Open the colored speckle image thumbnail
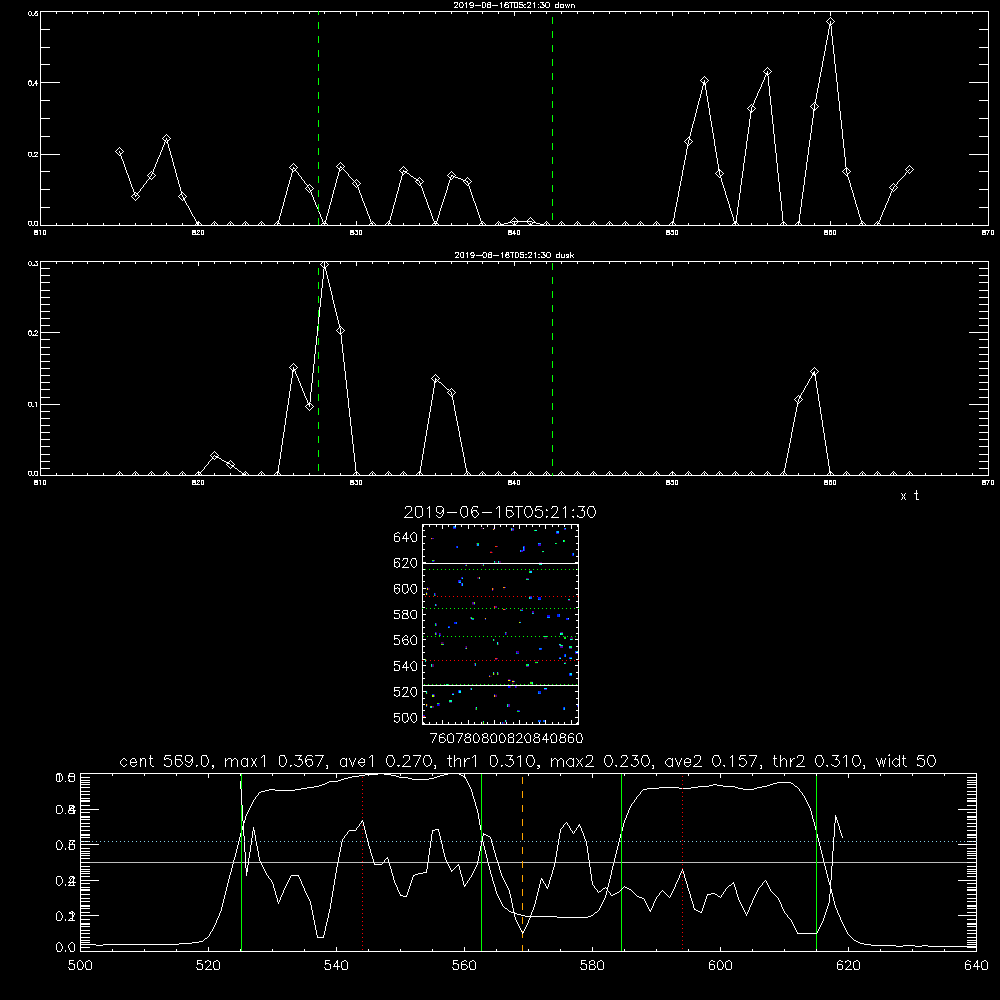 pos(501,624)
